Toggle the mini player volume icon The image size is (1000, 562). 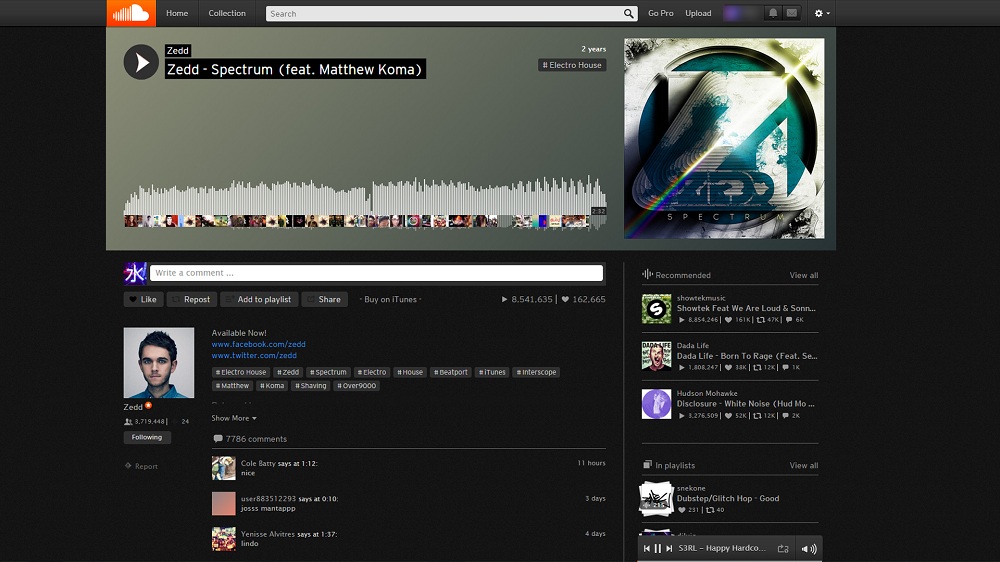click(x=809, y=549)
